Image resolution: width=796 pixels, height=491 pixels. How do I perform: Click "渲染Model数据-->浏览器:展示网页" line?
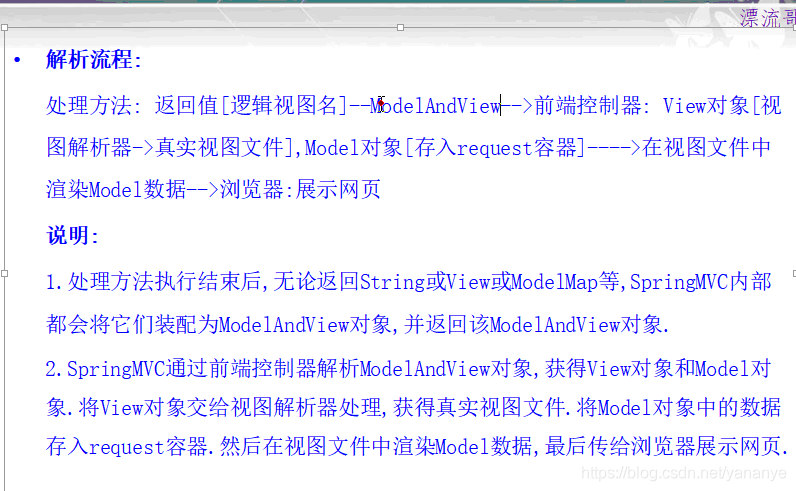click(213, 189)
